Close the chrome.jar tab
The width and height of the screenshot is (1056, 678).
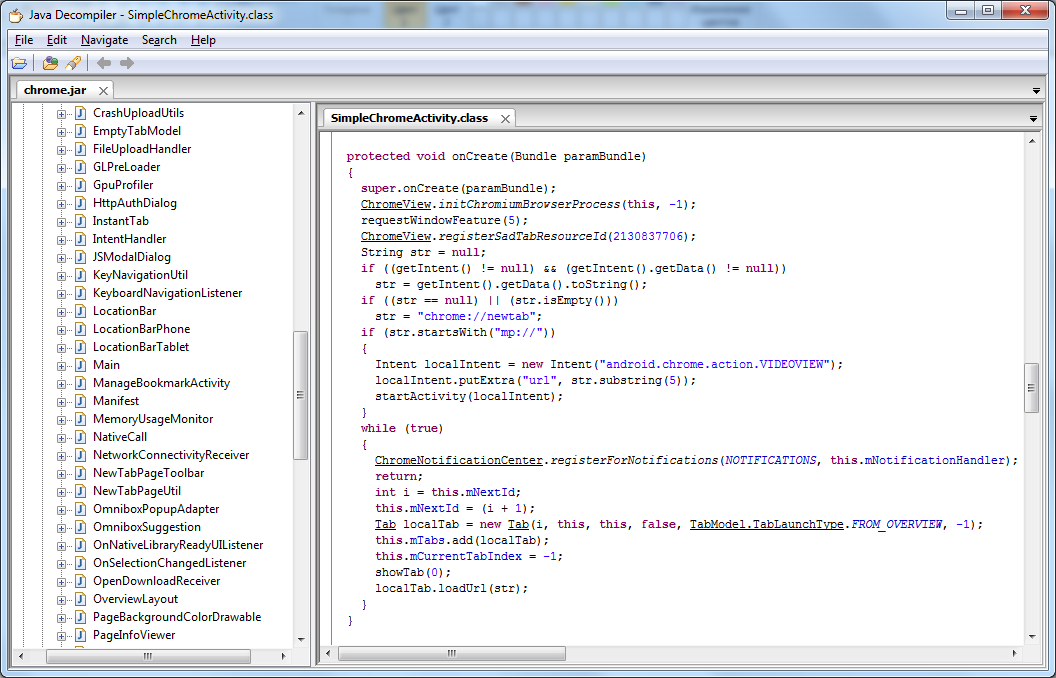coord(103,90)
